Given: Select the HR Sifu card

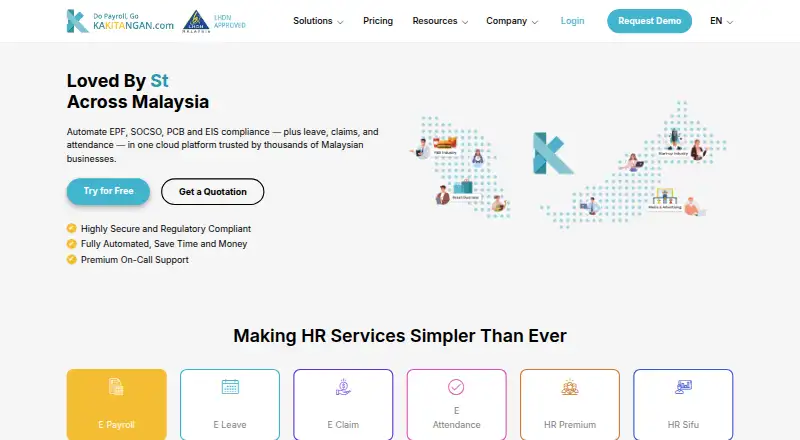Looking at the screenshot, I should pyautogui.click(x=683, y=404).
